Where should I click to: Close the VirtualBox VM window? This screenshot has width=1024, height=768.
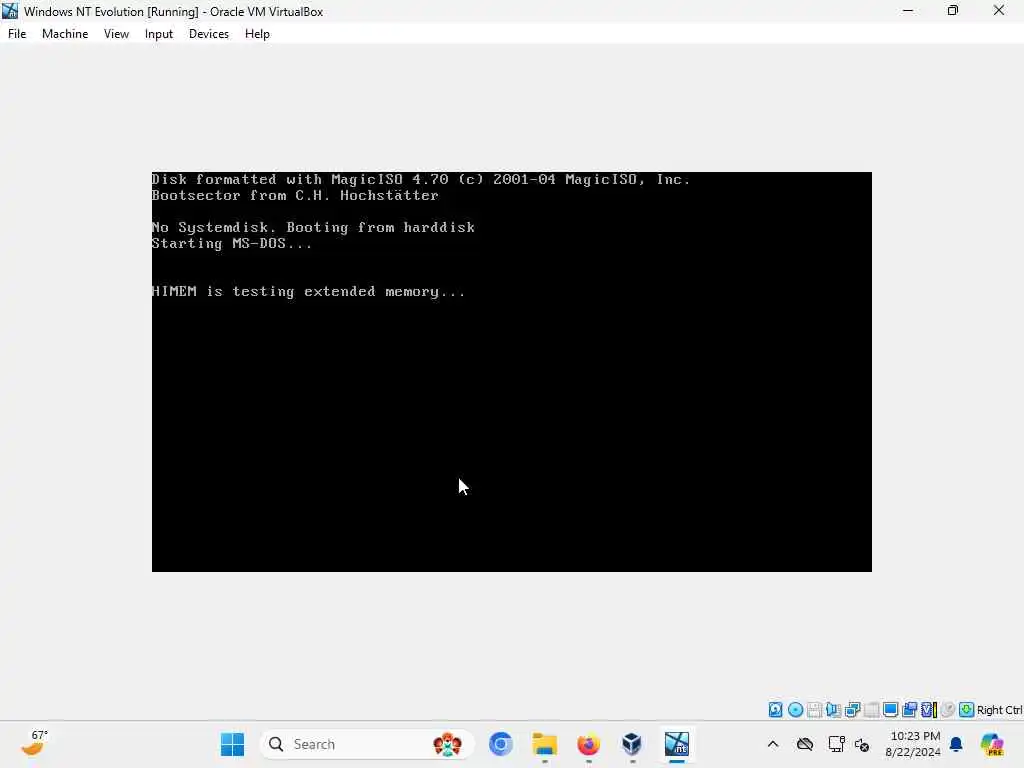[999, 11]
